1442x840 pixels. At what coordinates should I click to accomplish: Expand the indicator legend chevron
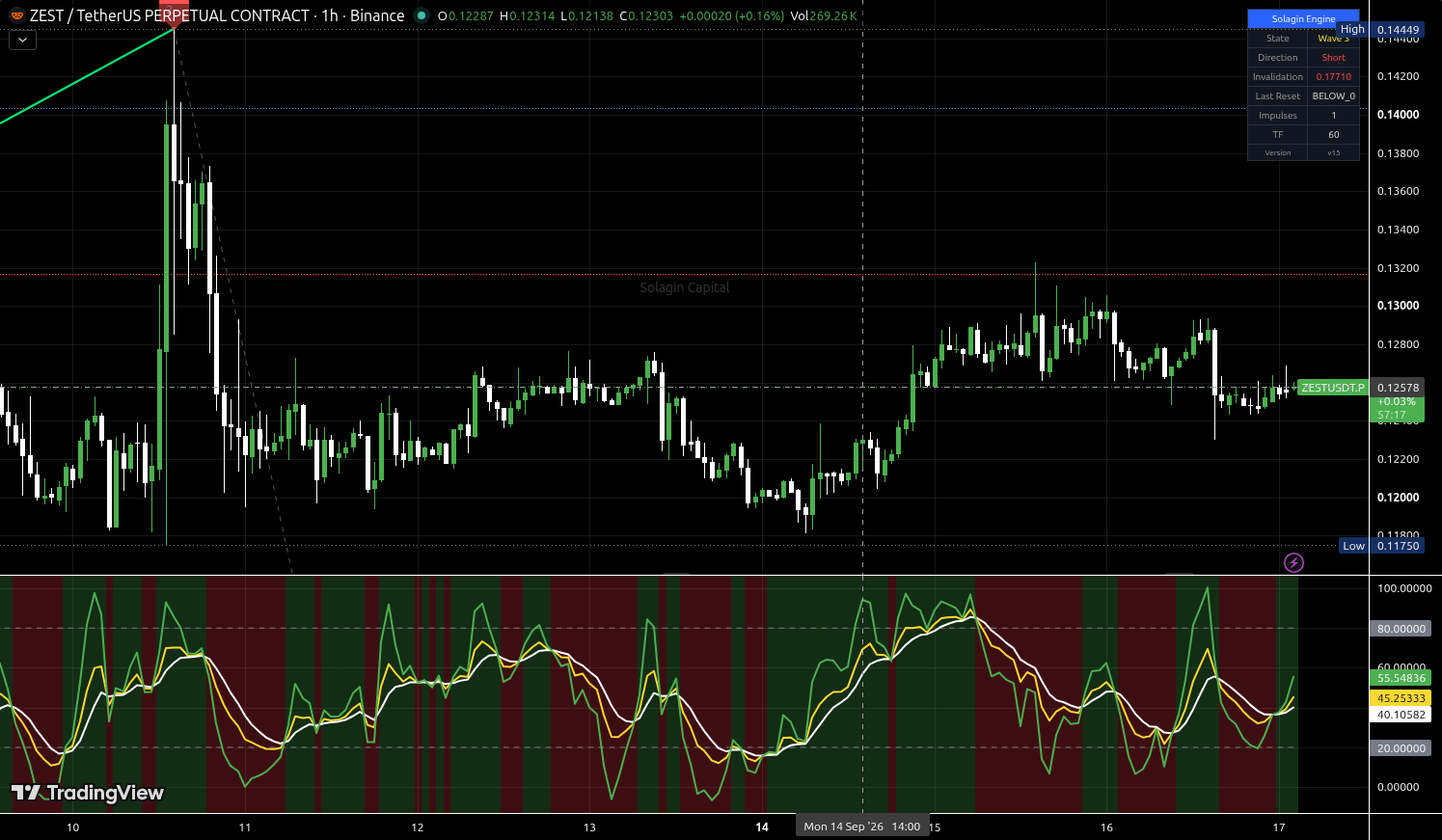click(22, 40)
